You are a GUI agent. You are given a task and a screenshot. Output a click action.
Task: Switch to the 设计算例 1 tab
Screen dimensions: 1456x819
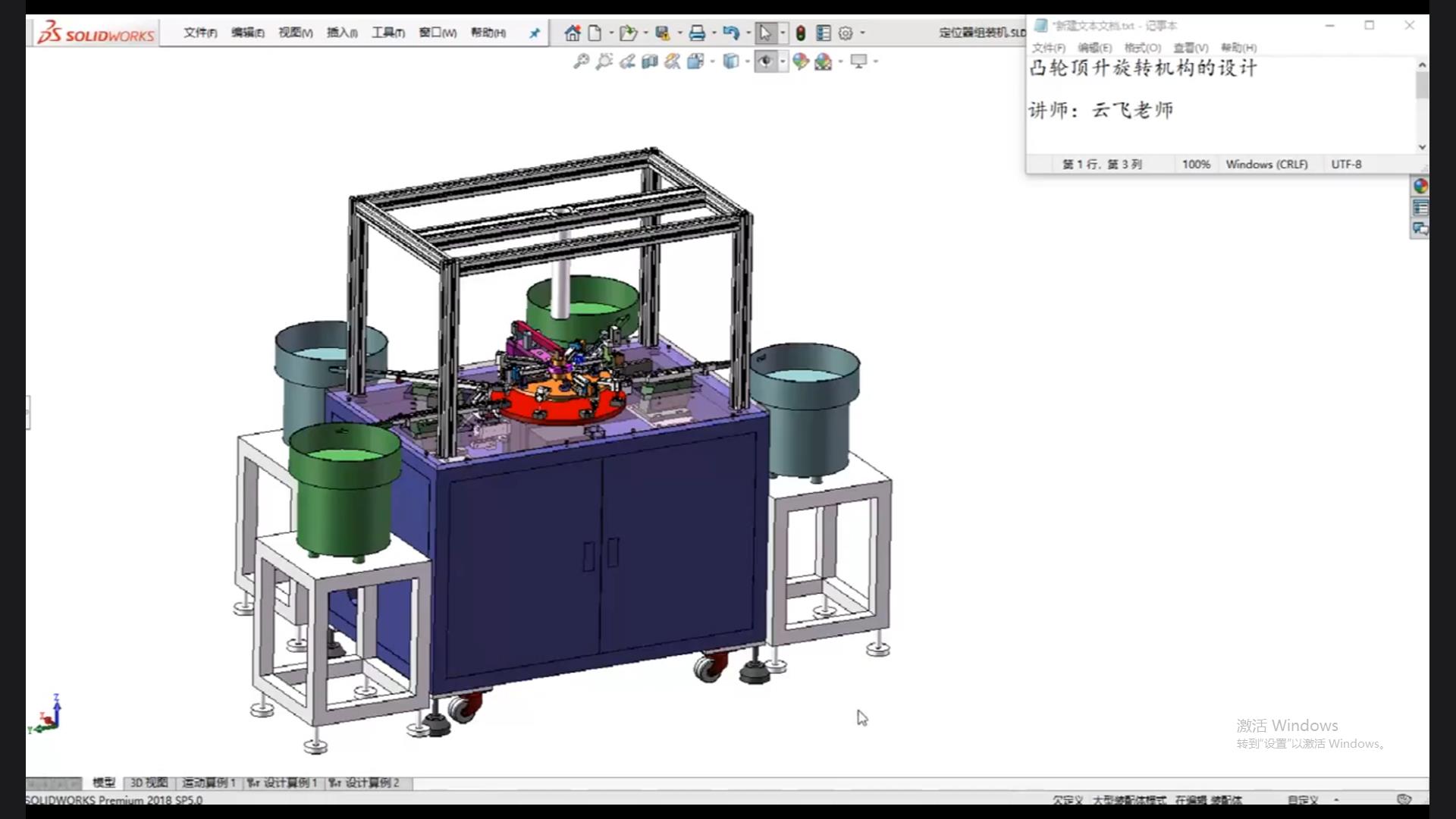click(282, 783)
